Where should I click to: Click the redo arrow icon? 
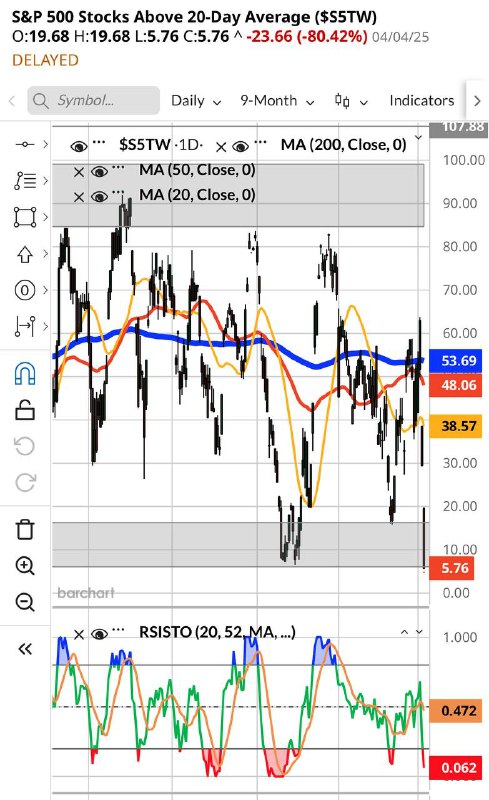coord(25,482)
